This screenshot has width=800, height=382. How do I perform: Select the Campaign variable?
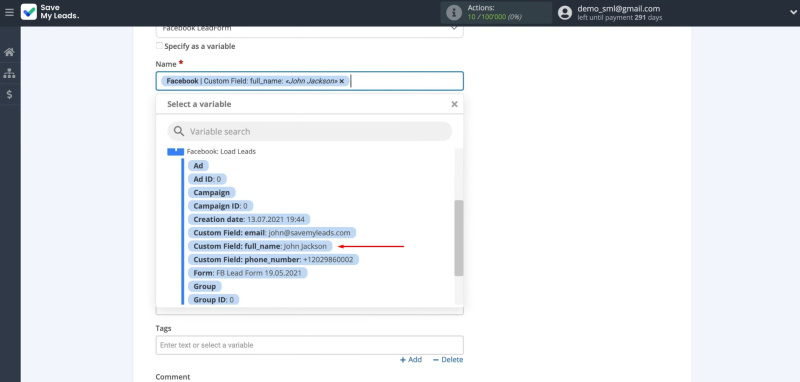tap(212, 193)
